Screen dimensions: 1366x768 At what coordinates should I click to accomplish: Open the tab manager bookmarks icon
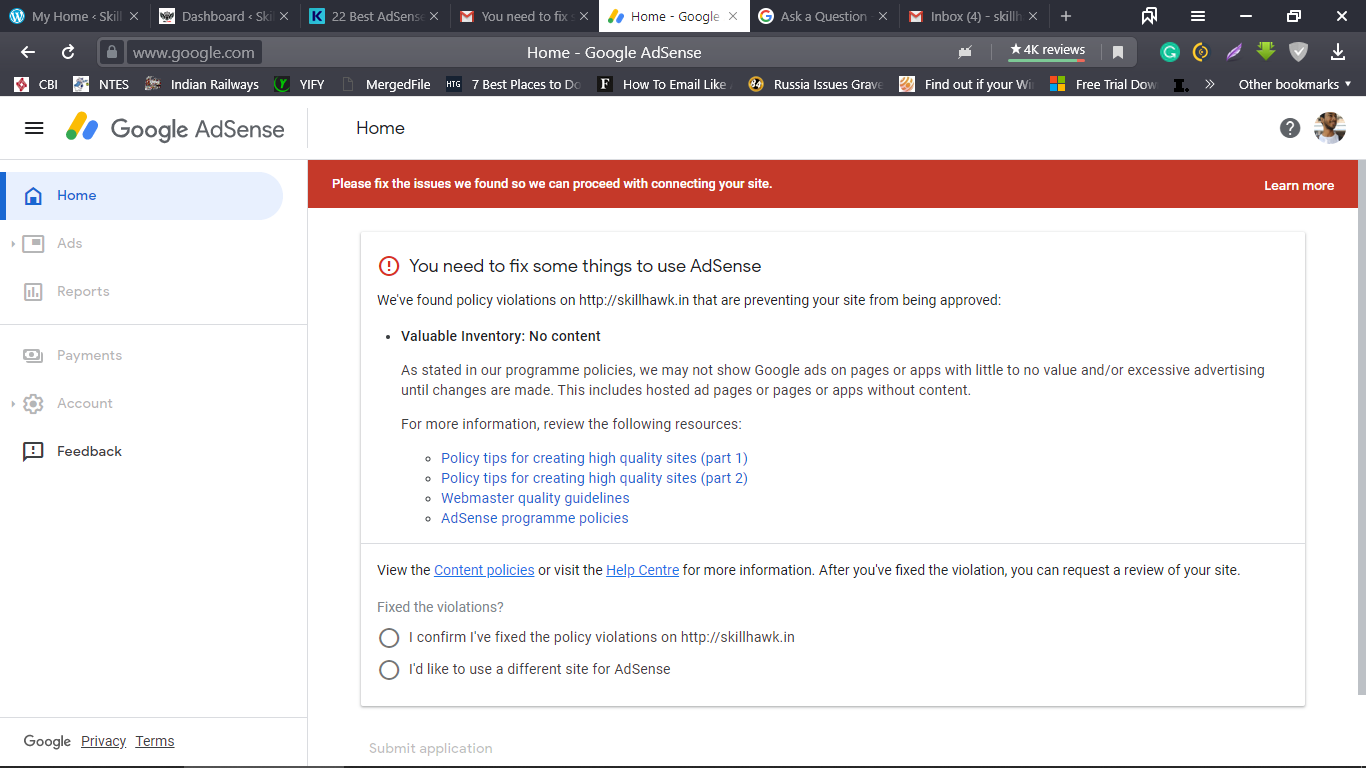point(1149,16)
